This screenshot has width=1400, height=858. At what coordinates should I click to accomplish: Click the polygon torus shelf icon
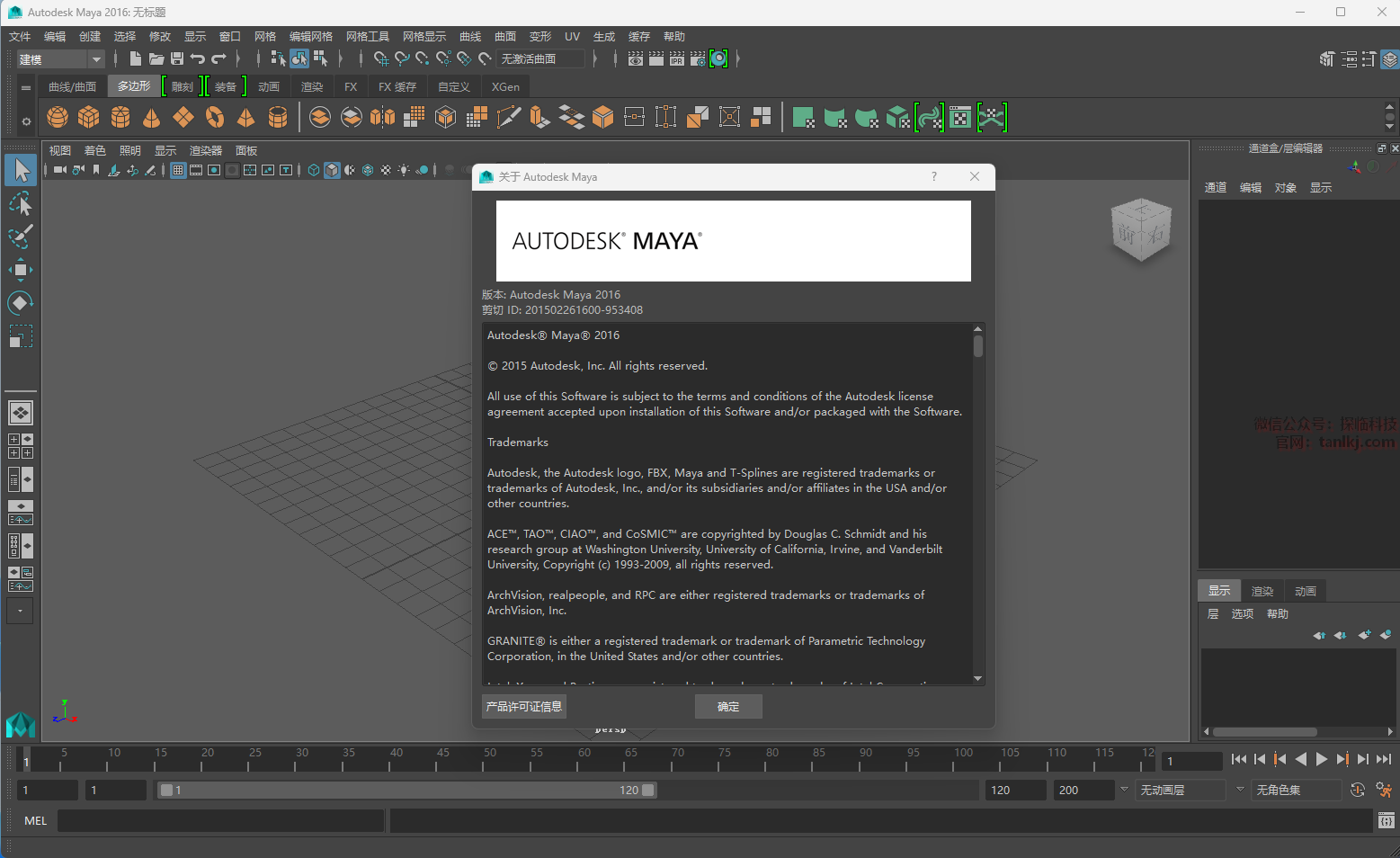click(x=215, y=118)
